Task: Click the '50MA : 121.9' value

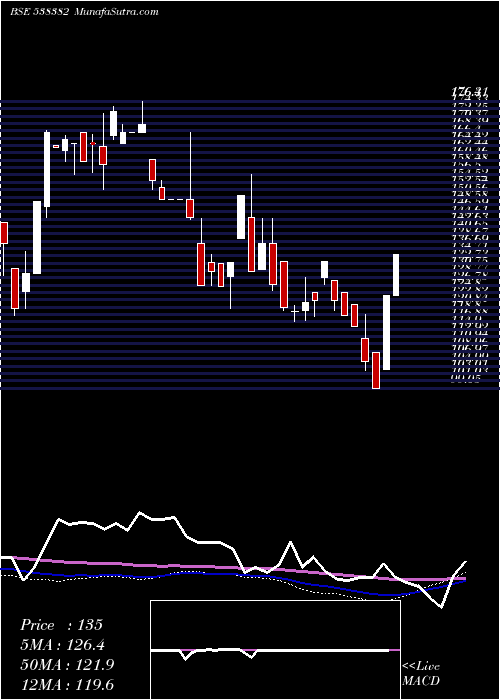Action: click(x=67, y=665)
